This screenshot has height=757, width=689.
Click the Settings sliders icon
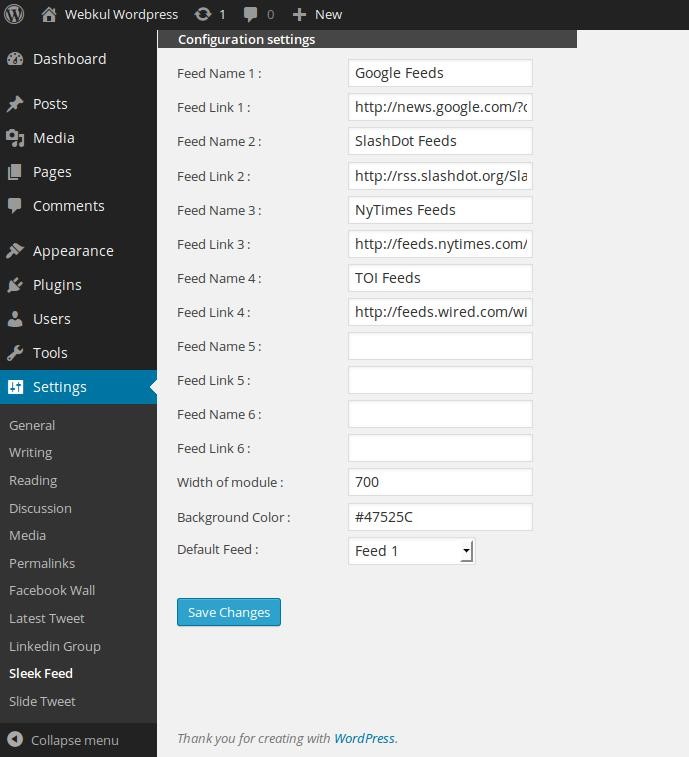point(15,387)
